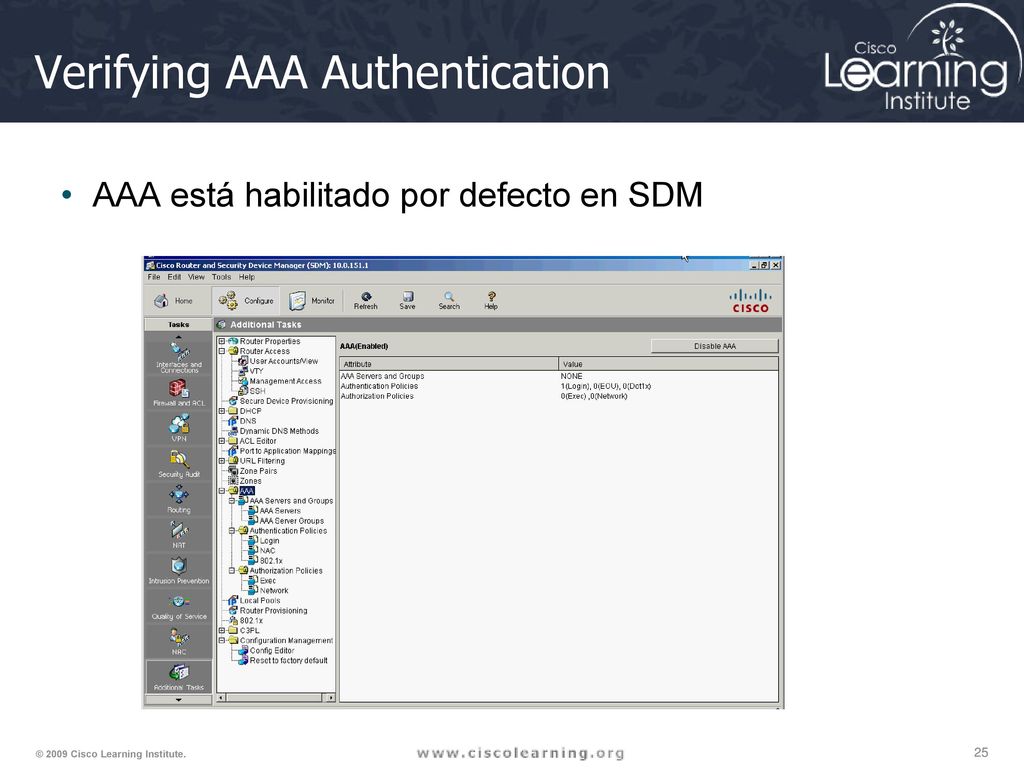
Task: Open the NAT task in the sidebar
Action: point(179,535)
